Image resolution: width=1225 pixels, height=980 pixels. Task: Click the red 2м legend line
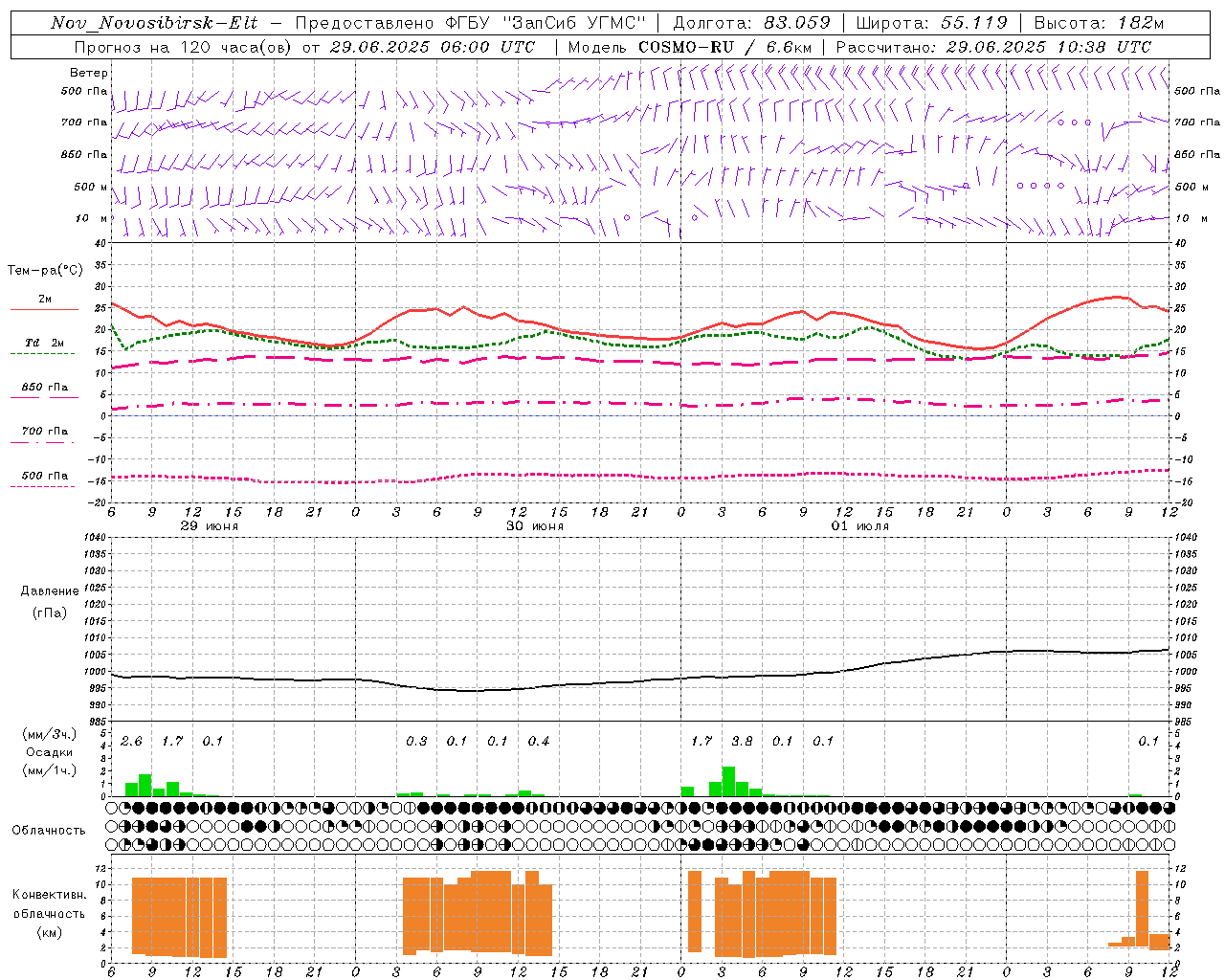(x=44, y=310)
